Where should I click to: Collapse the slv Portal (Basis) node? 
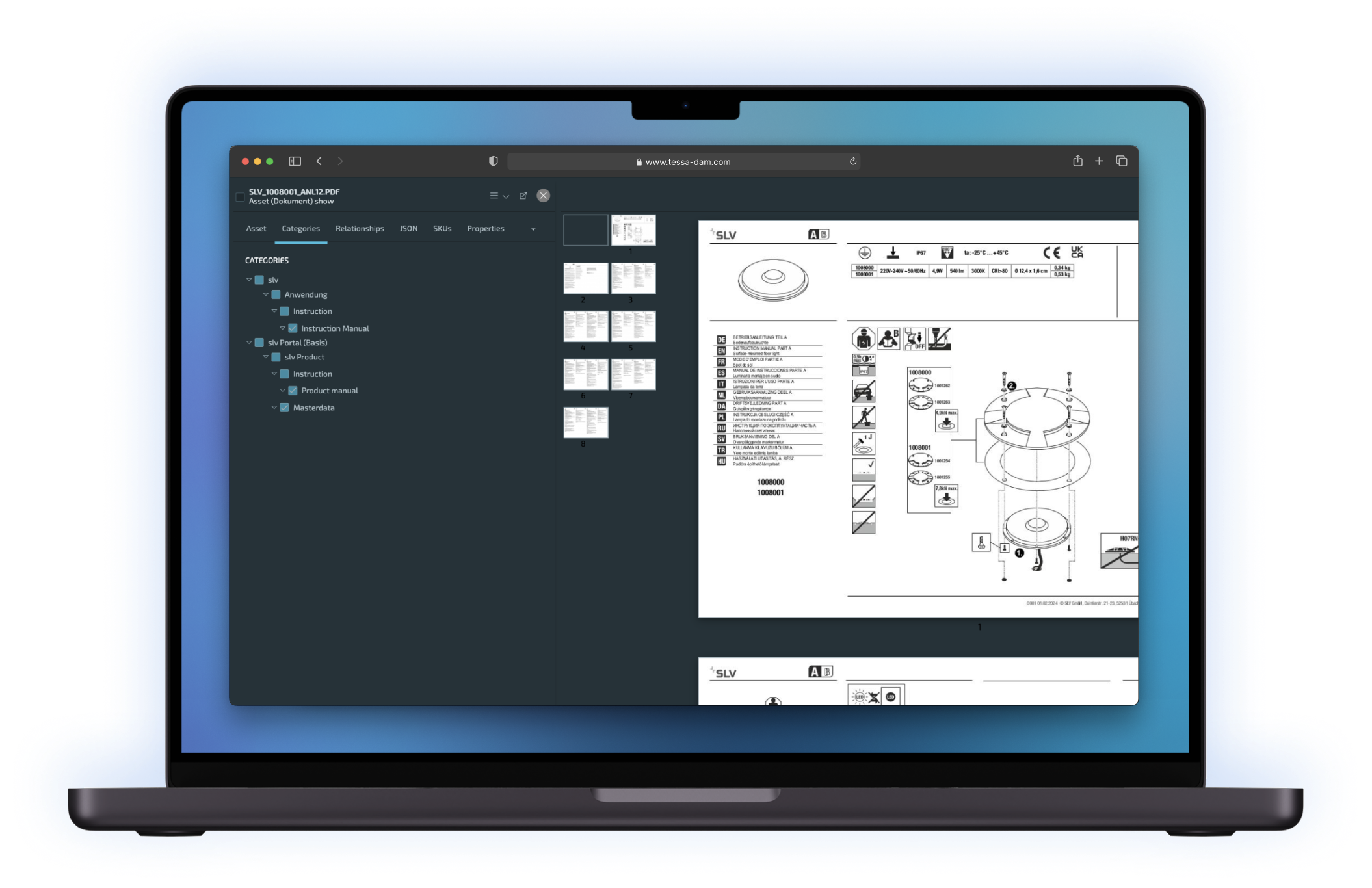[x=248, y=343]
